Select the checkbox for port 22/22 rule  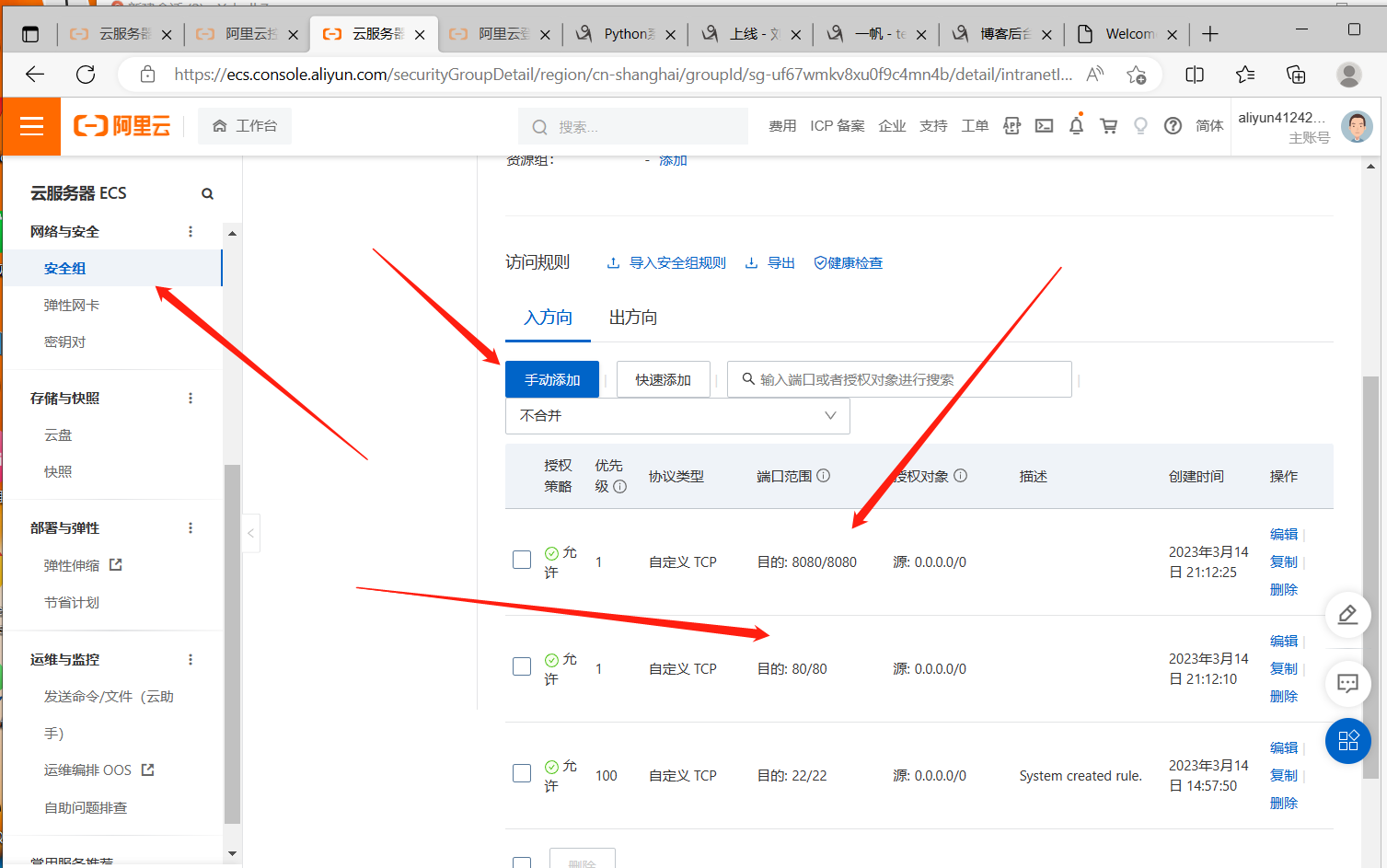tap(522, 773)
